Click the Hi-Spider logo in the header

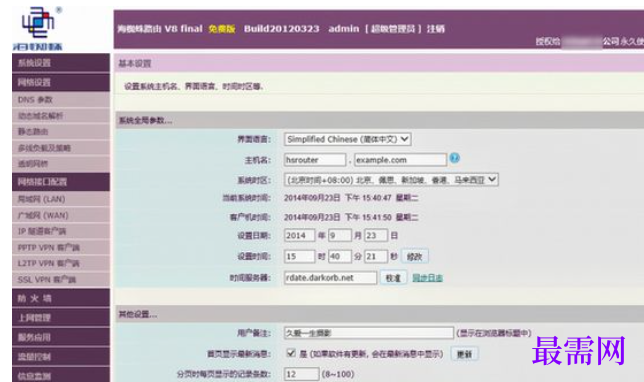tap(37, 28)
